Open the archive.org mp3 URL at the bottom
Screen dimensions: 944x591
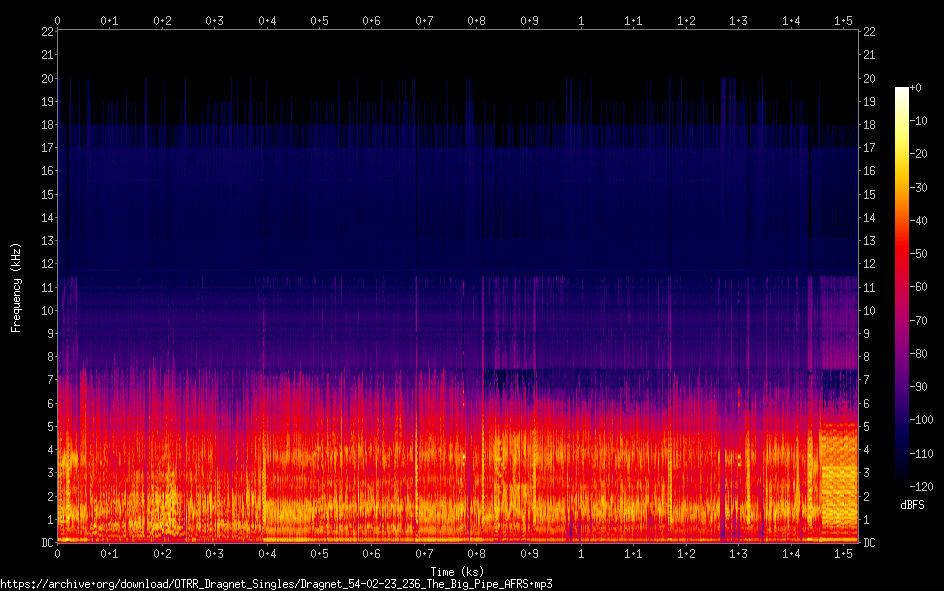276,583
